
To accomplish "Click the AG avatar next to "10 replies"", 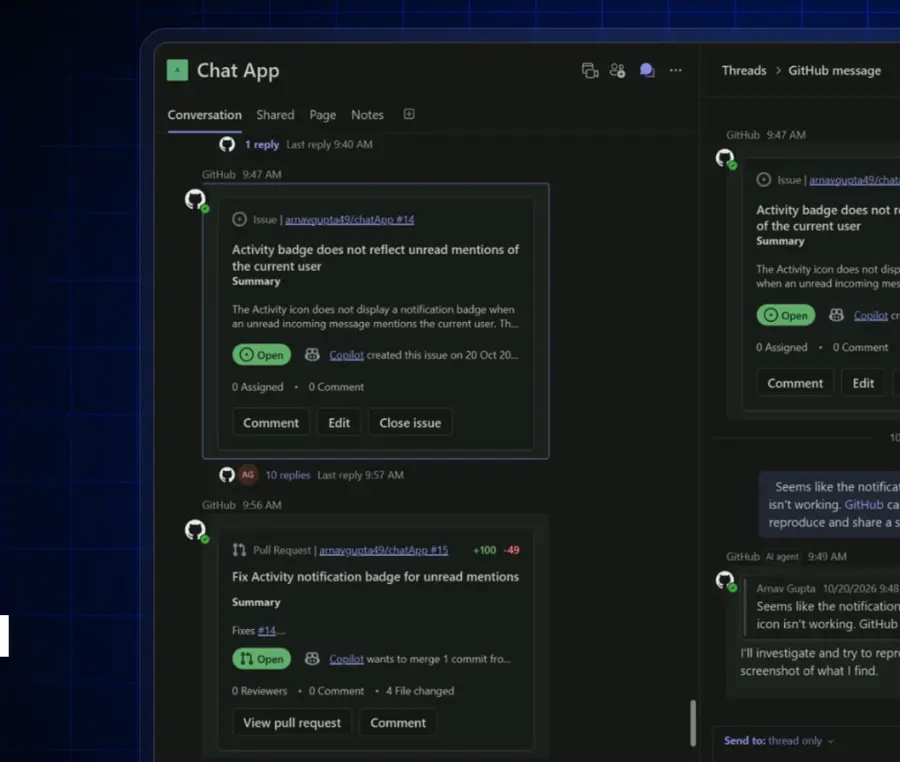I will tap(248, 475).
